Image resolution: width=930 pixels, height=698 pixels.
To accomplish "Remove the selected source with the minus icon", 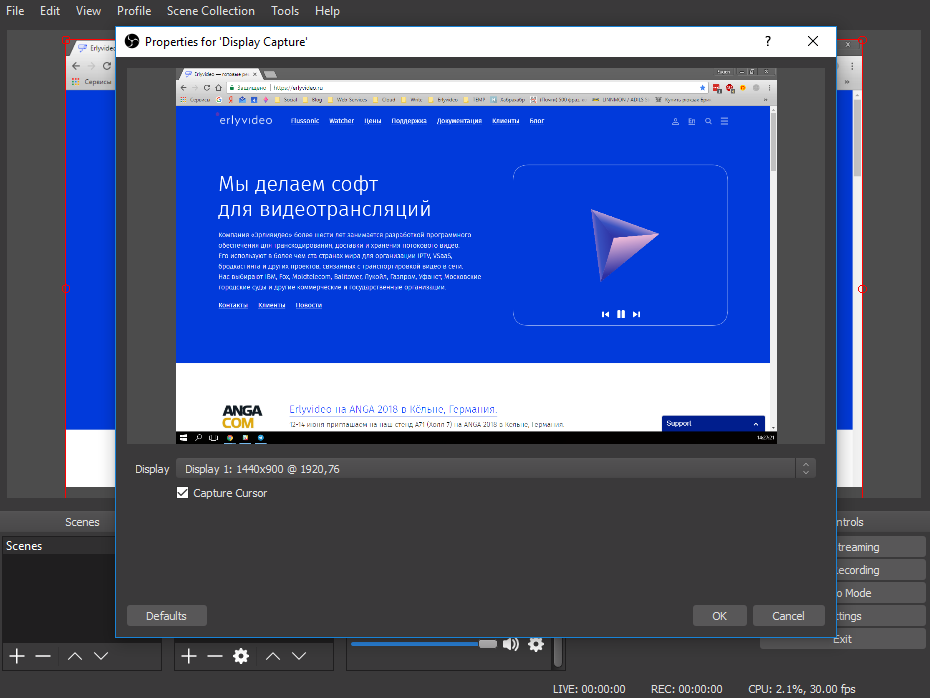I will pyautogui.click(x=215, y=656).
